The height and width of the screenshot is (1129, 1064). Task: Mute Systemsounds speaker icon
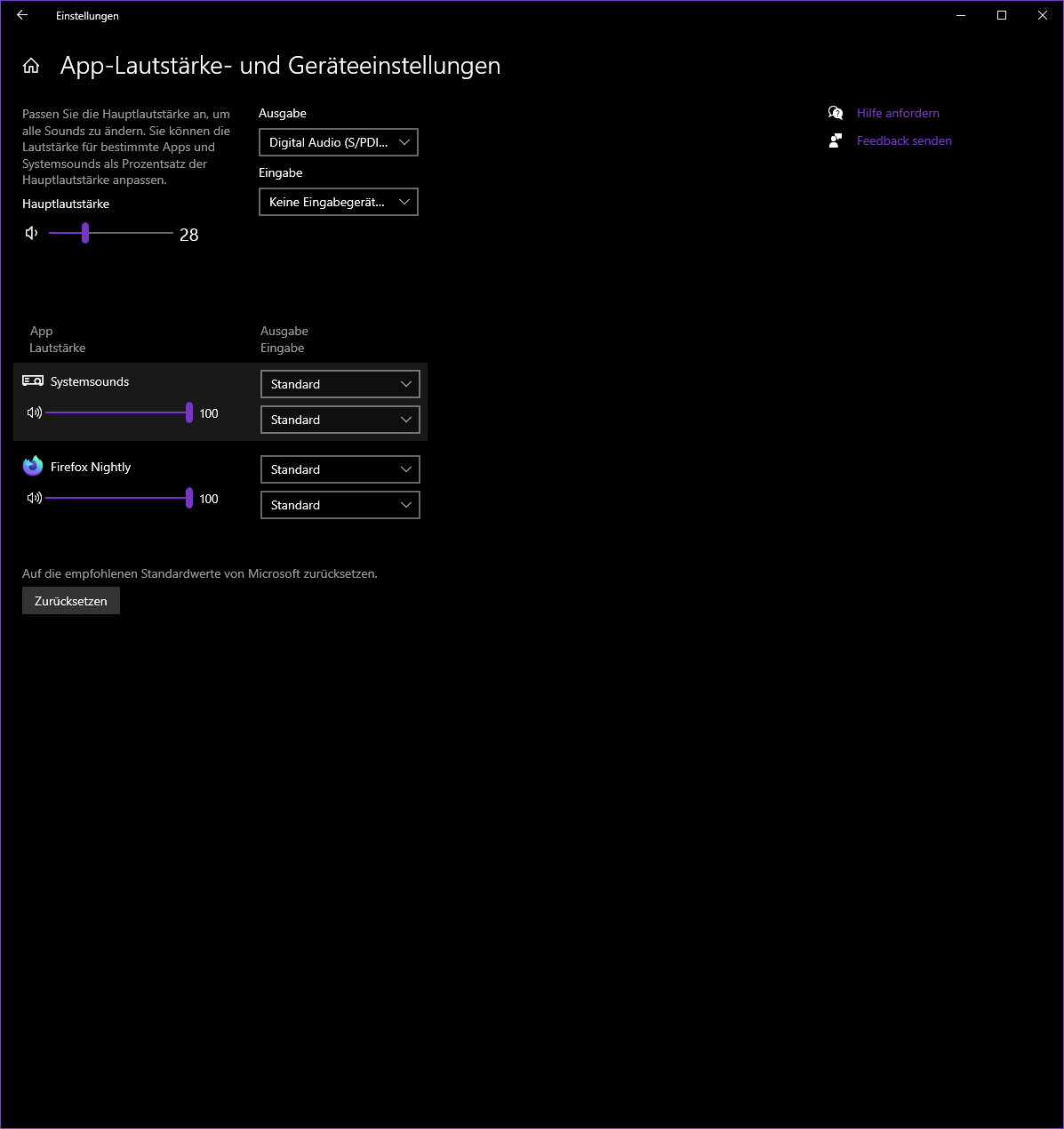[x=35, y=412]
